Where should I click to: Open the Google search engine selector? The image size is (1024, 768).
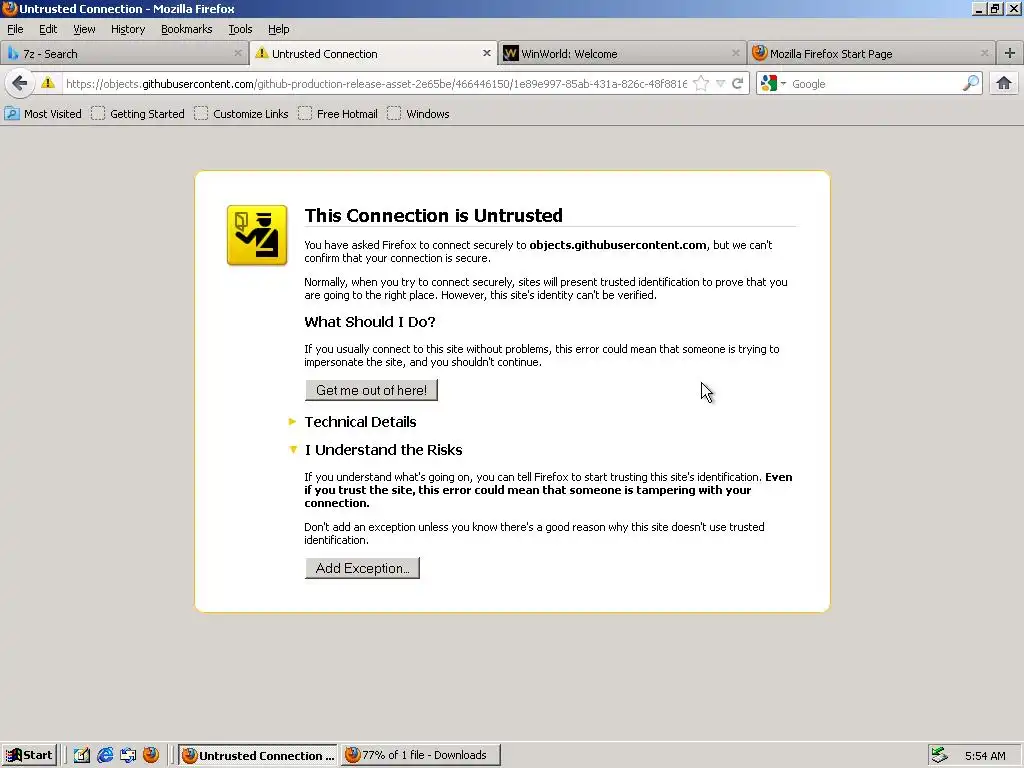click(x=773, y=84)
